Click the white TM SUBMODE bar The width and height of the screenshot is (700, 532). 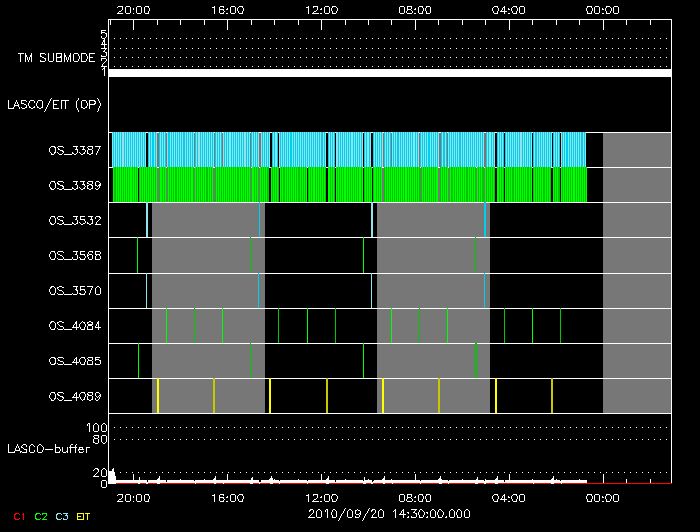point(389,73)
